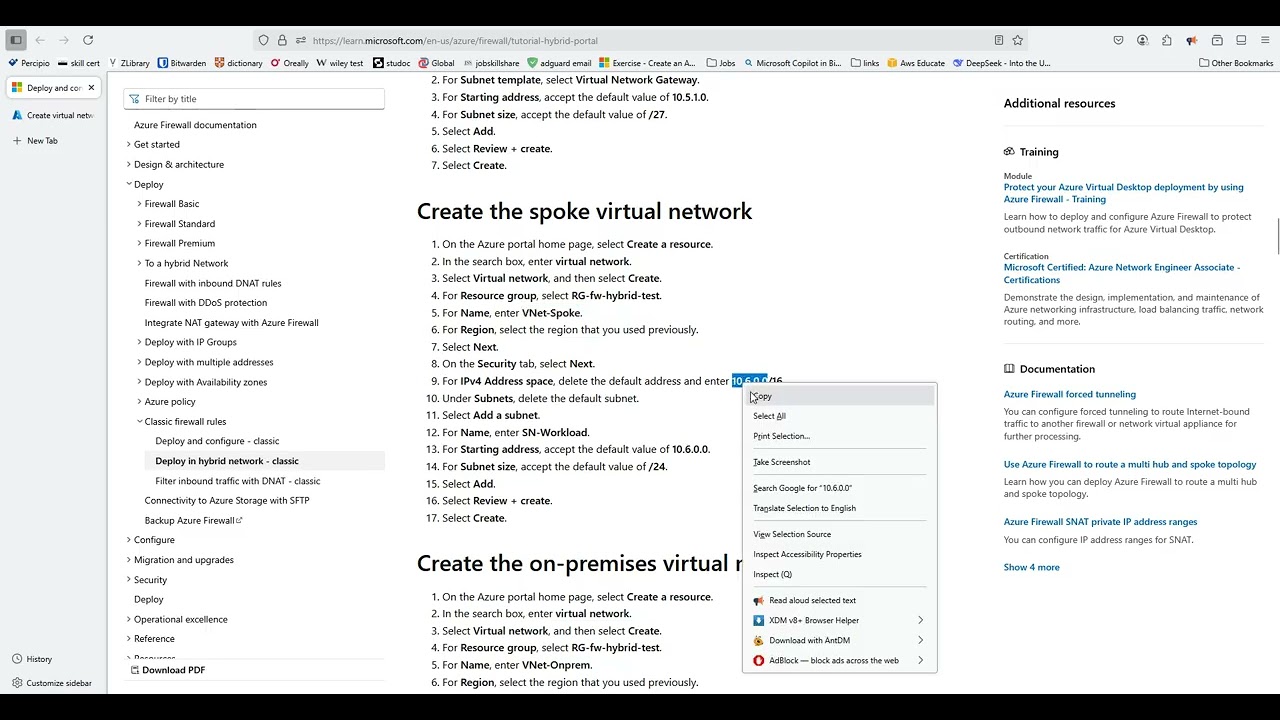
Task: Choose Inspect (Q) in context menu
Action: tap(839, 574)
